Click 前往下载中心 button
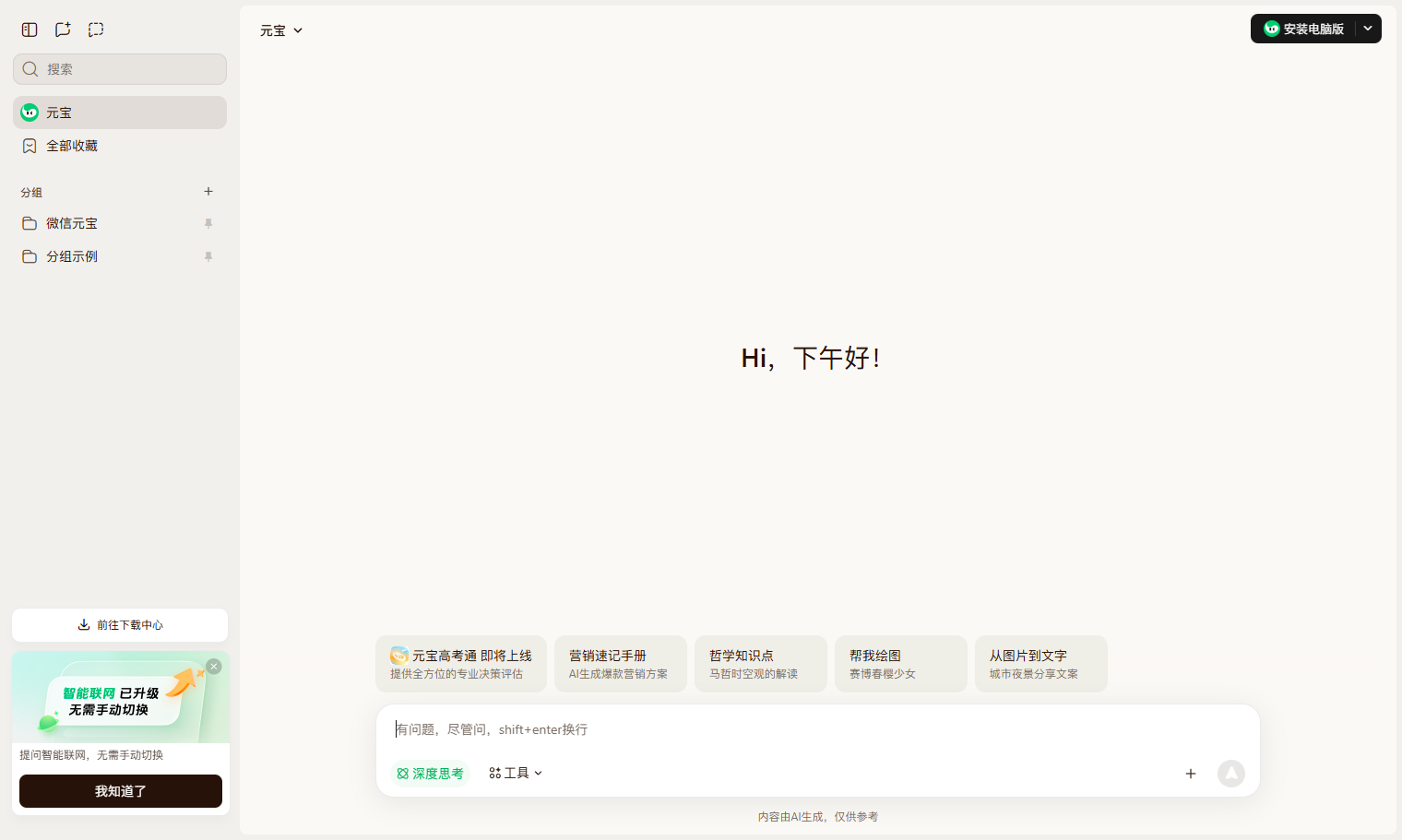The image size is (1402, 840). 120,625
